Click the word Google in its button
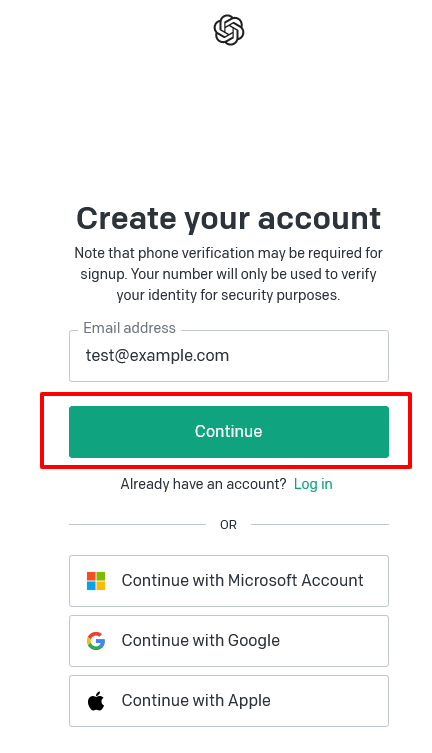Screen dimensions: 432x753 (x=253, y=641)
